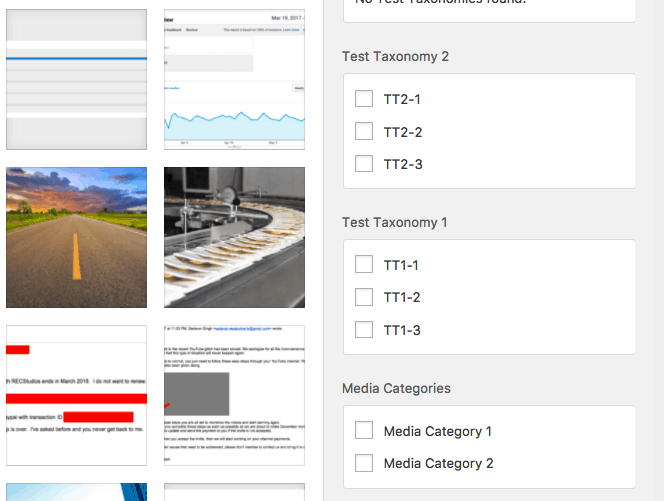664x501 pixels.
Task: Select the TT1-2 checkbox
Action: 364,297
